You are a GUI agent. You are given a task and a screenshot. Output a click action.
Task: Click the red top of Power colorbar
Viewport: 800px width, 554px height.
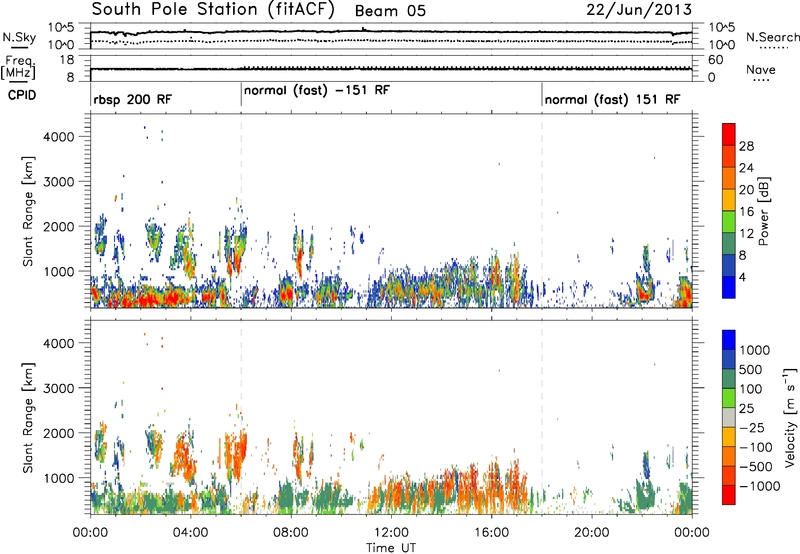(729, 134)
